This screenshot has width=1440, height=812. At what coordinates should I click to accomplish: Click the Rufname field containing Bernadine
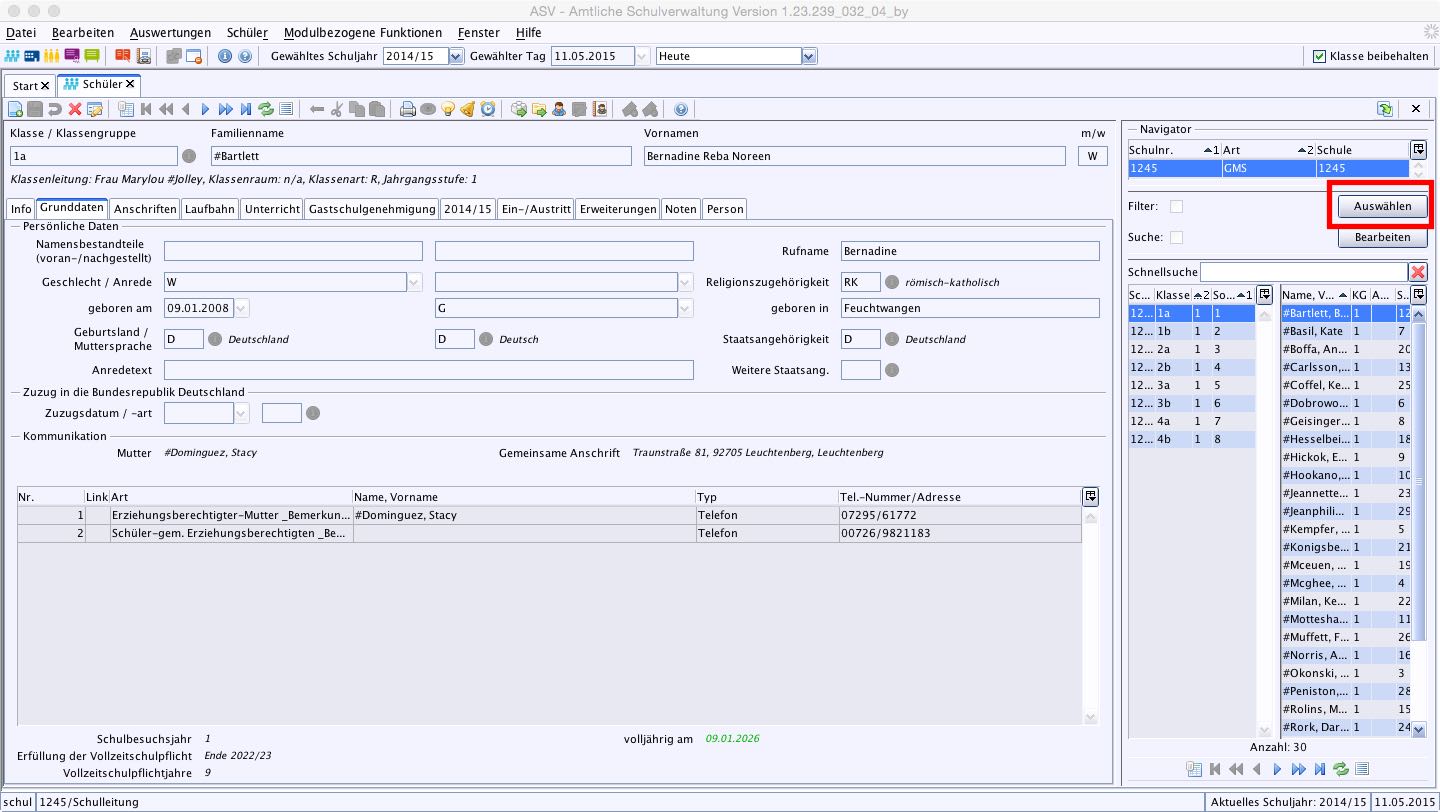pyautogui.click(x=969, y=251)
